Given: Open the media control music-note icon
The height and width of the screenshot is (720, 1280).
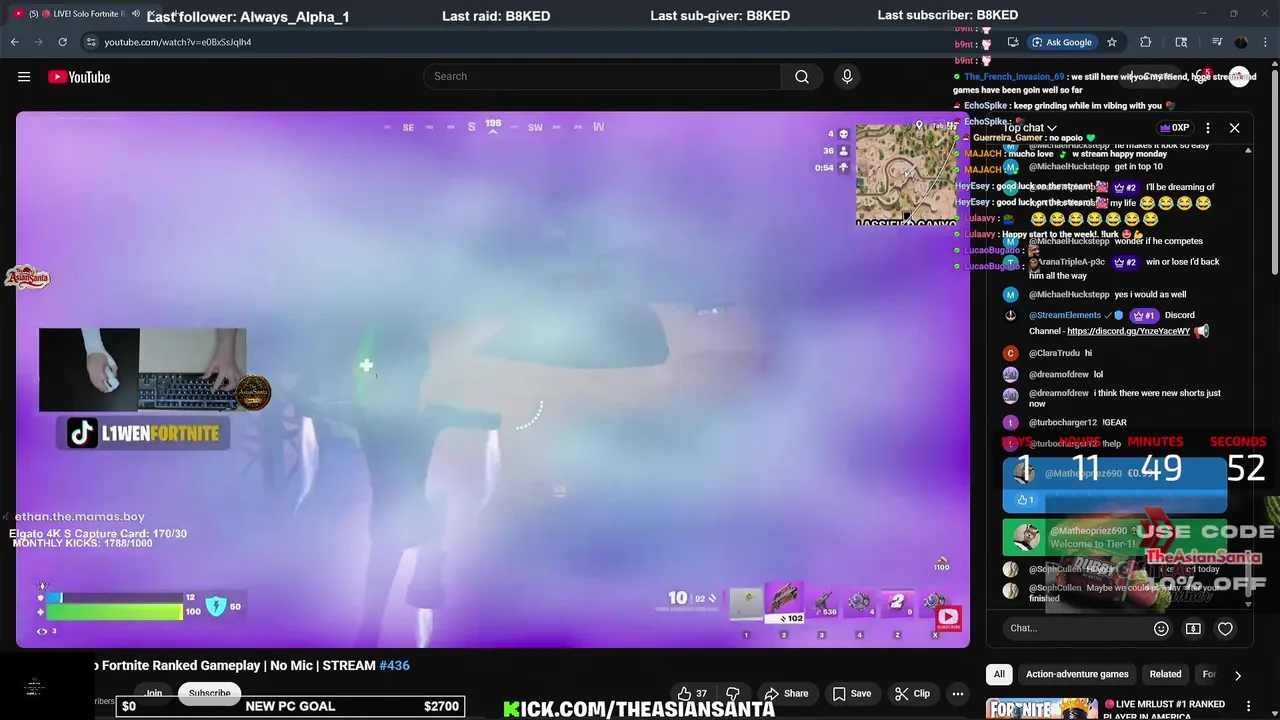Looking at the screenshot, I should (1217, 42).
